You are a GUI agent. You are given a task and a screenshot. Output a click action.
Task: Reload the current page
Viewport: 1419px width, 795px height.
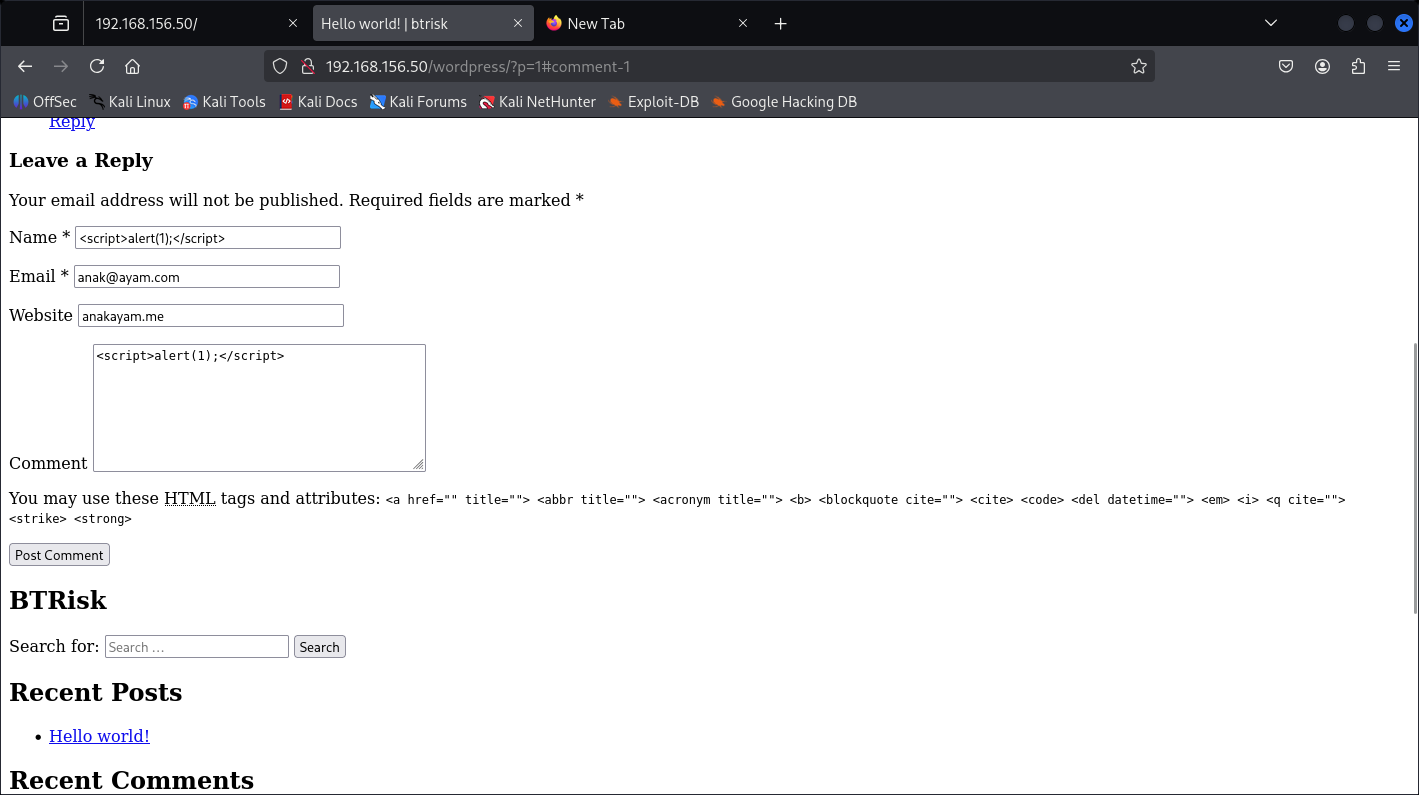coord(97,66)
